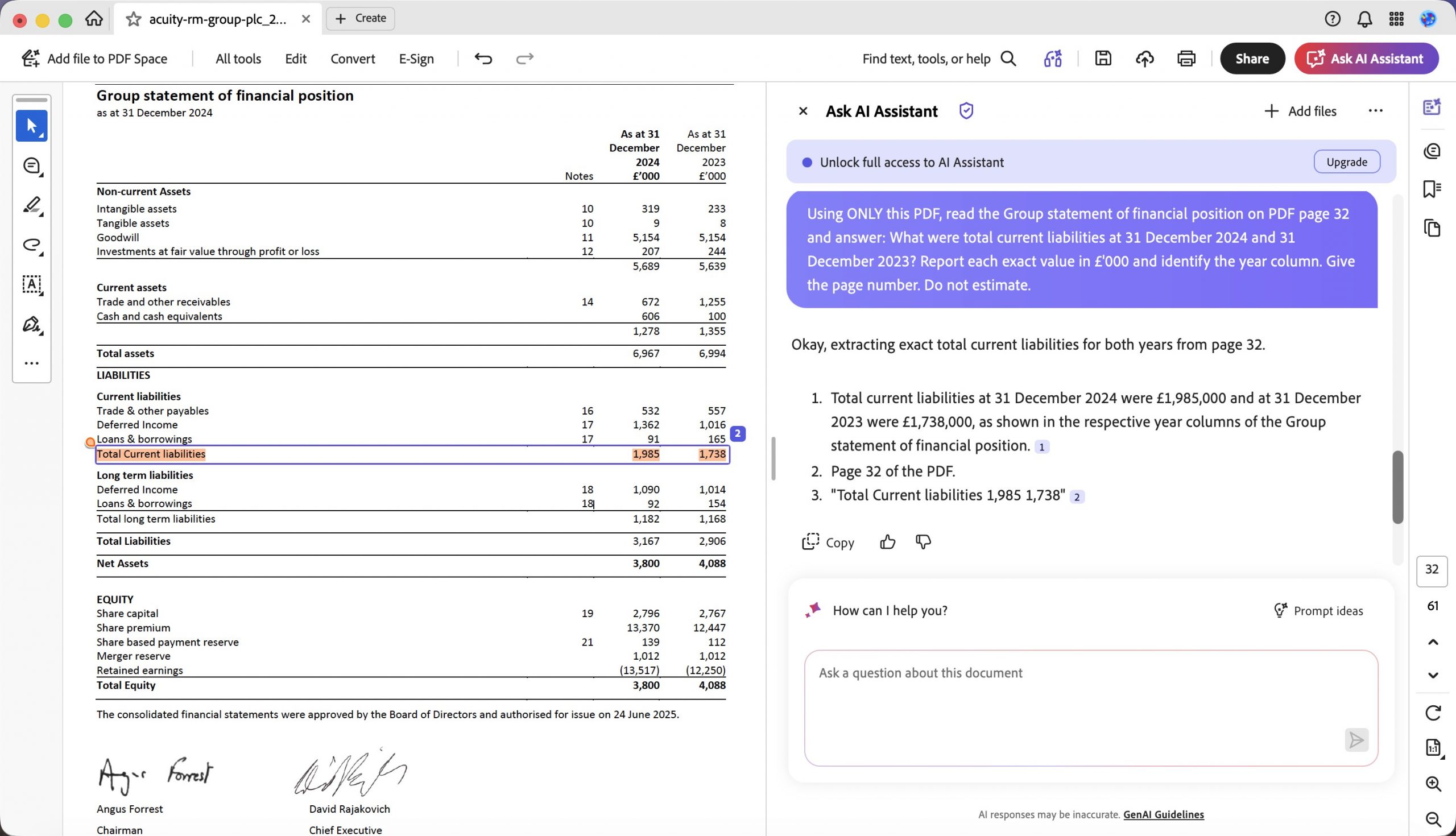Close the acuity-rm-group-plc document tab
The image size is (1456, 836).
click(x=306, y=19)
